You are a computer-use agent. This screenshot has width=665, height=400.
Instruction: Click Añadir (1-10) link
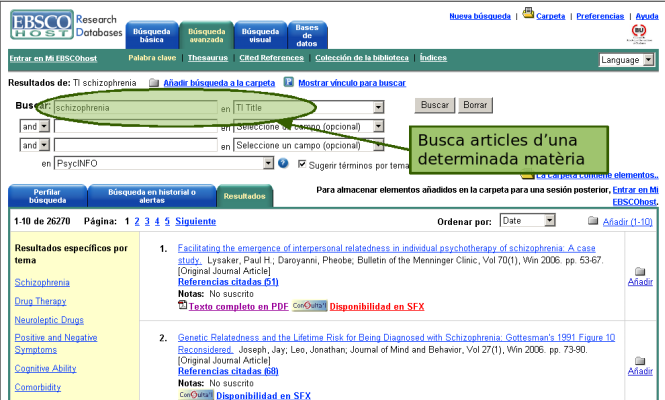(628, 221)
